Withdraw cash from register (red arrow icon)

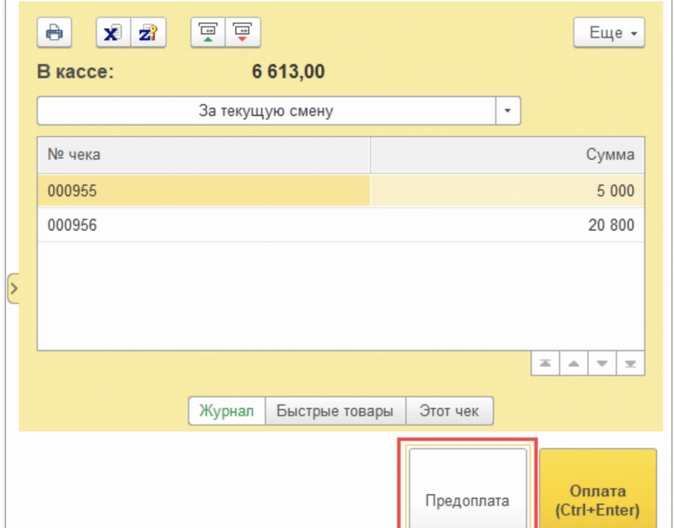coord(243,32)
